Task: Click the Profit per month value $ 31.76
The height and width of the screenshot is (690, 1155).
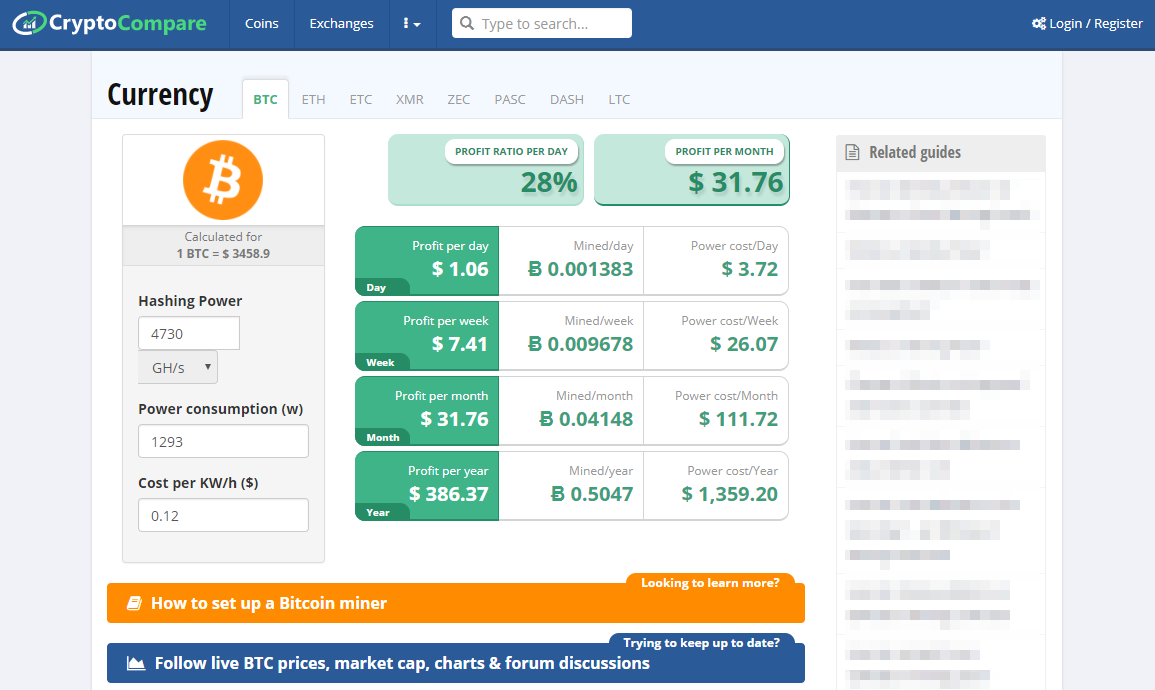Action: click(454, 419)
